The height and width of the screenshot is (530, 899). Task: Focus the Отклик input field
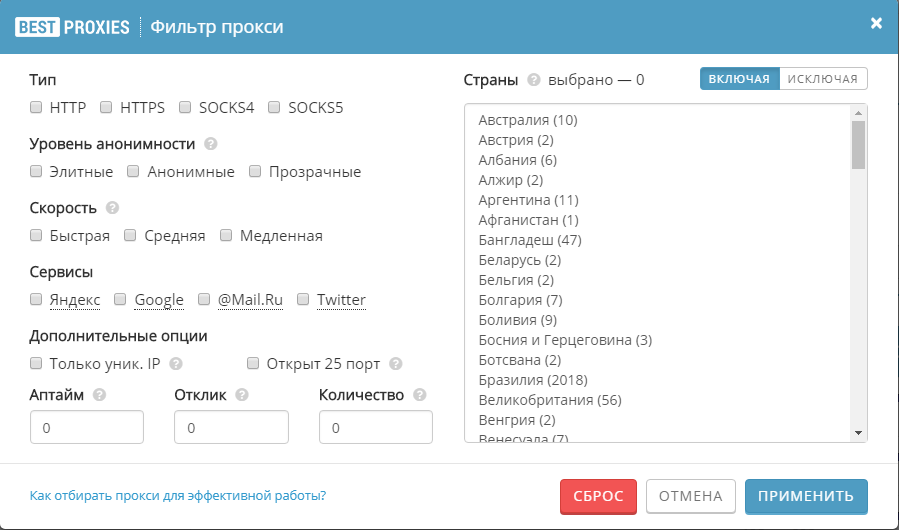pos(232,427)
